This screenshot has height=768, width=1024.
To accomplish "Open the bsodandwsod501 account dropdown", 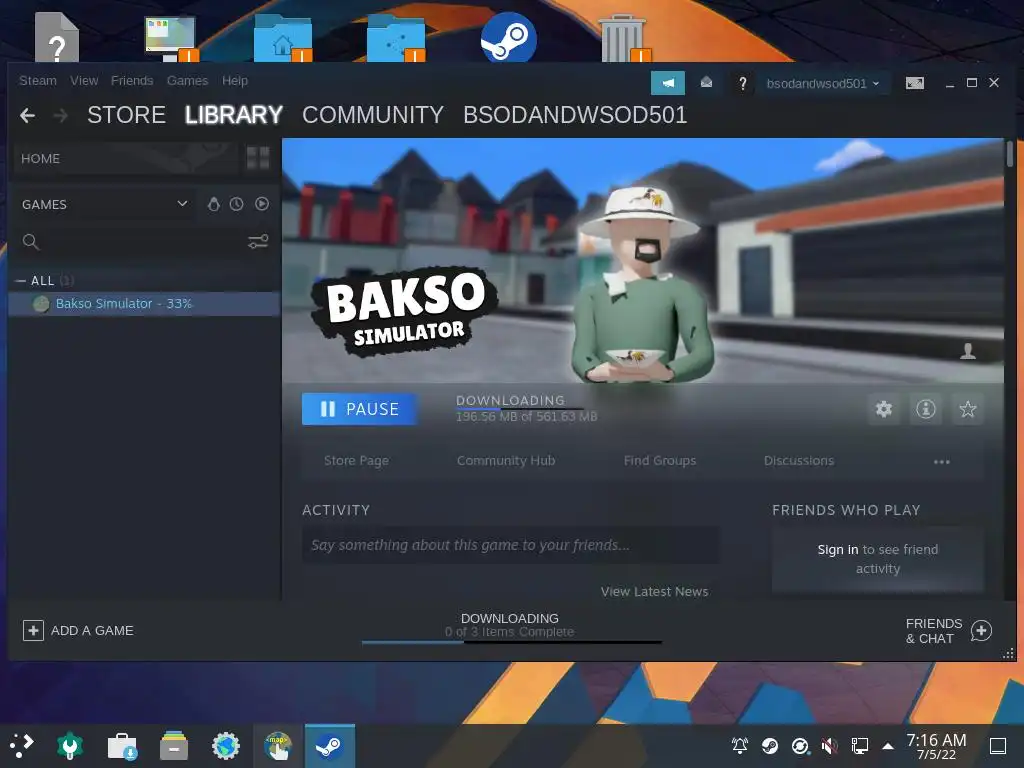I will point(823,83).
